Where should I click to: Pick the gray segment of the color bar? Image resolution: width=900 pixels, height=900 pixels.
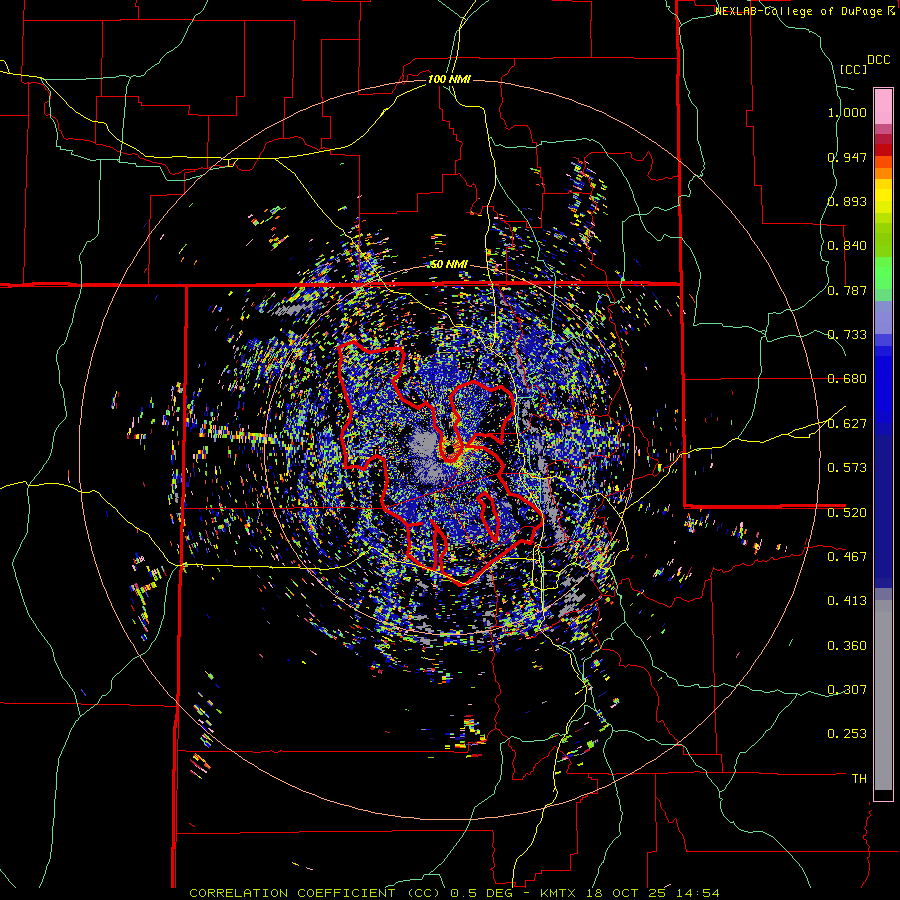click(883, 695)
